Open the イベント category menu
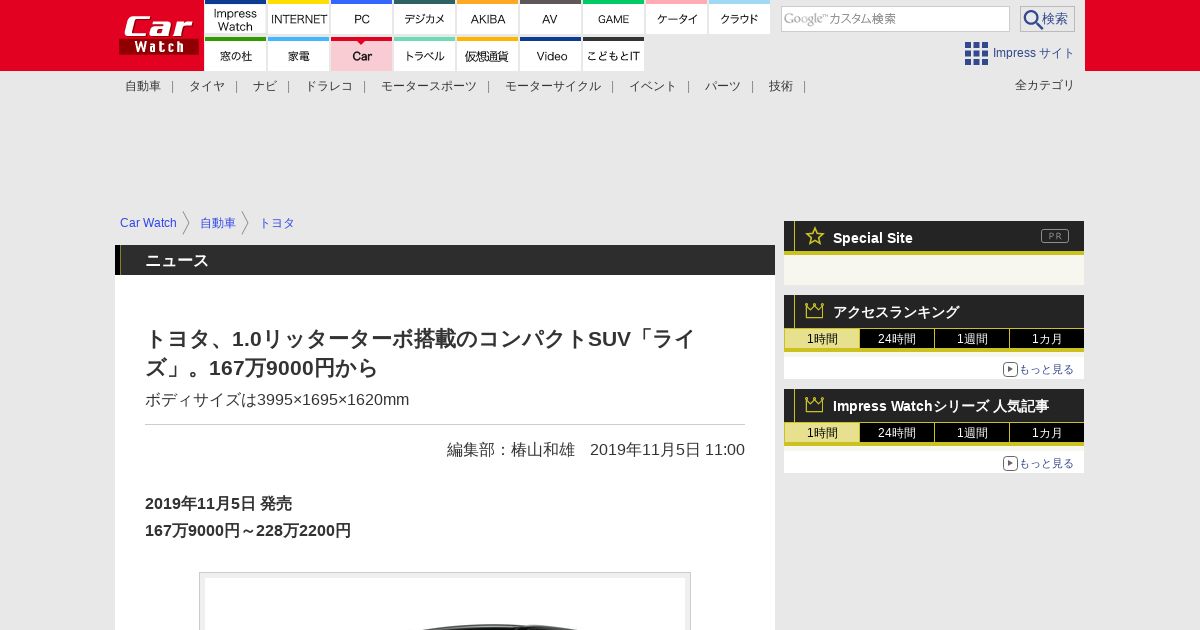 coord(653,86)
